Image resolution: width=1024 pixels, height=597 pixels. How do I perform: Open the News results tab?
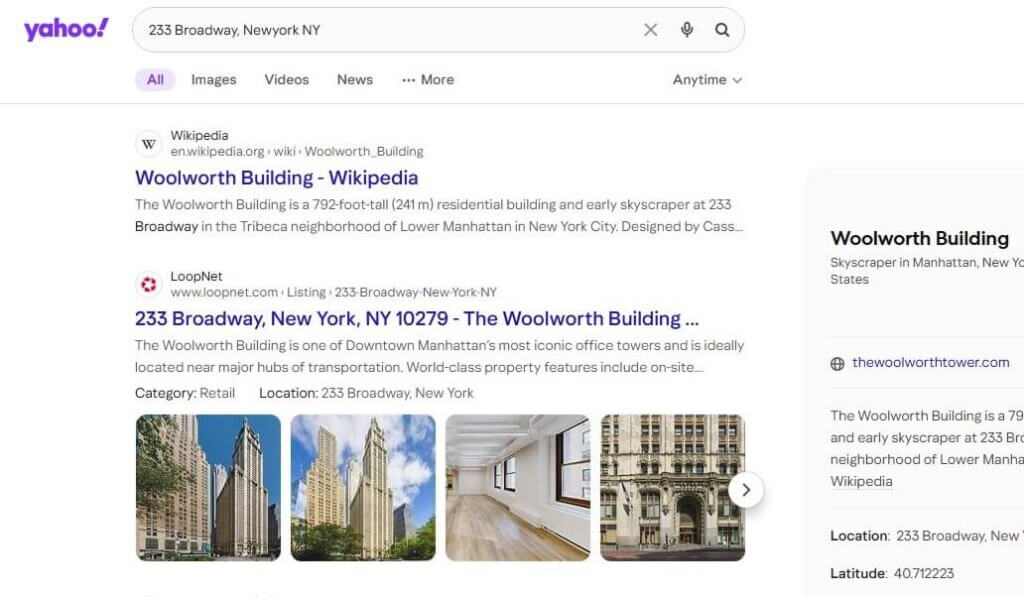(355, 80)
